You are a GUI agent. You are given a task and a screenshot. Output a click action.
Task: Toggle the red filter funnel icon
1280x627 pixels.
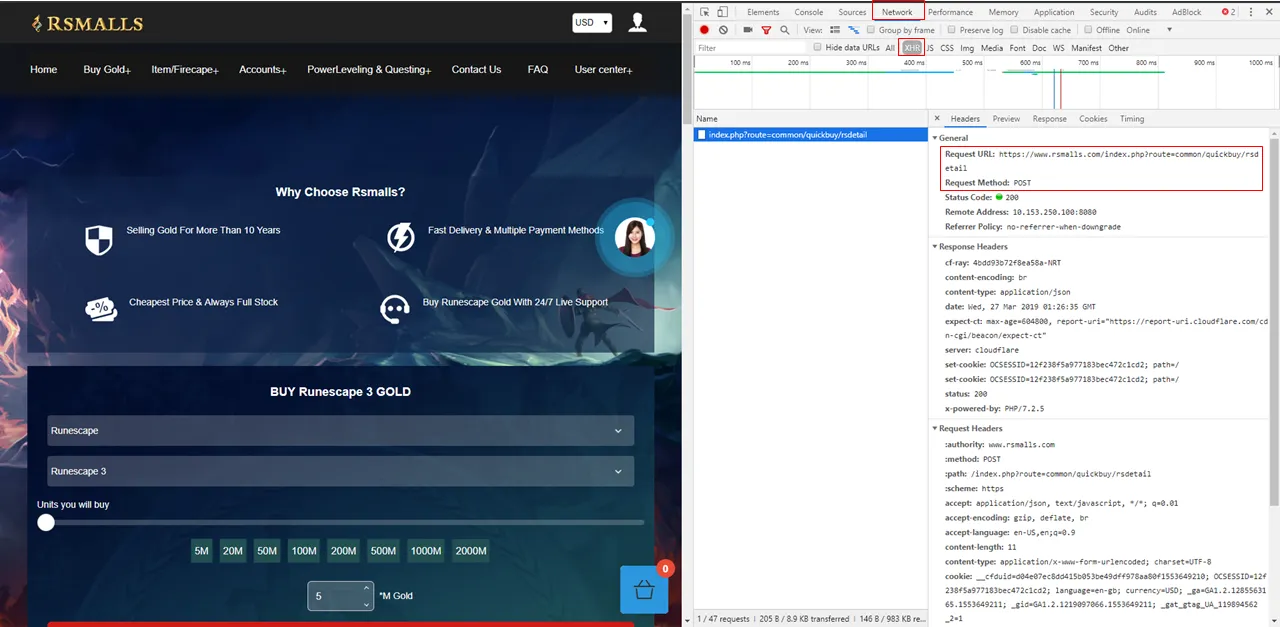coord(766,30)
